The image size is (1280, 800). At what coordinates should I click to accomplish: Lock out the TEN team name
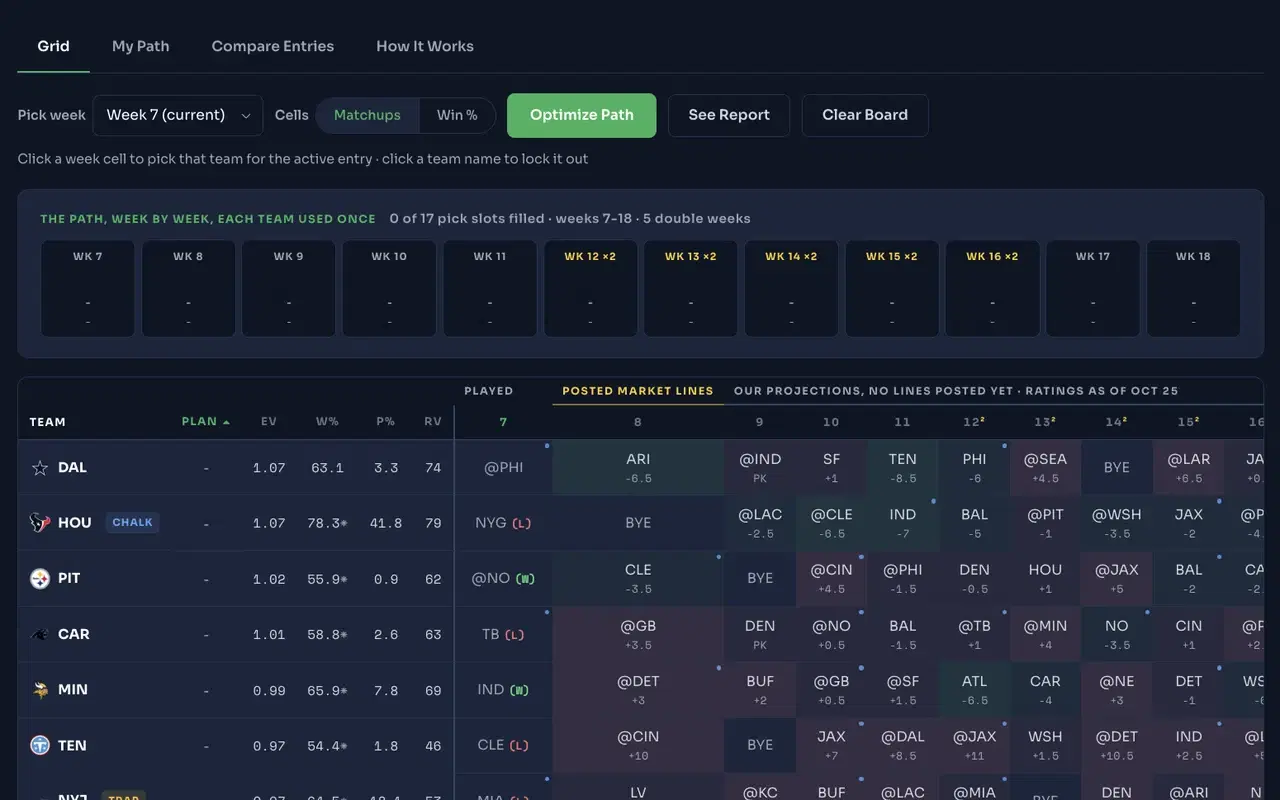[x=72, y=745]
